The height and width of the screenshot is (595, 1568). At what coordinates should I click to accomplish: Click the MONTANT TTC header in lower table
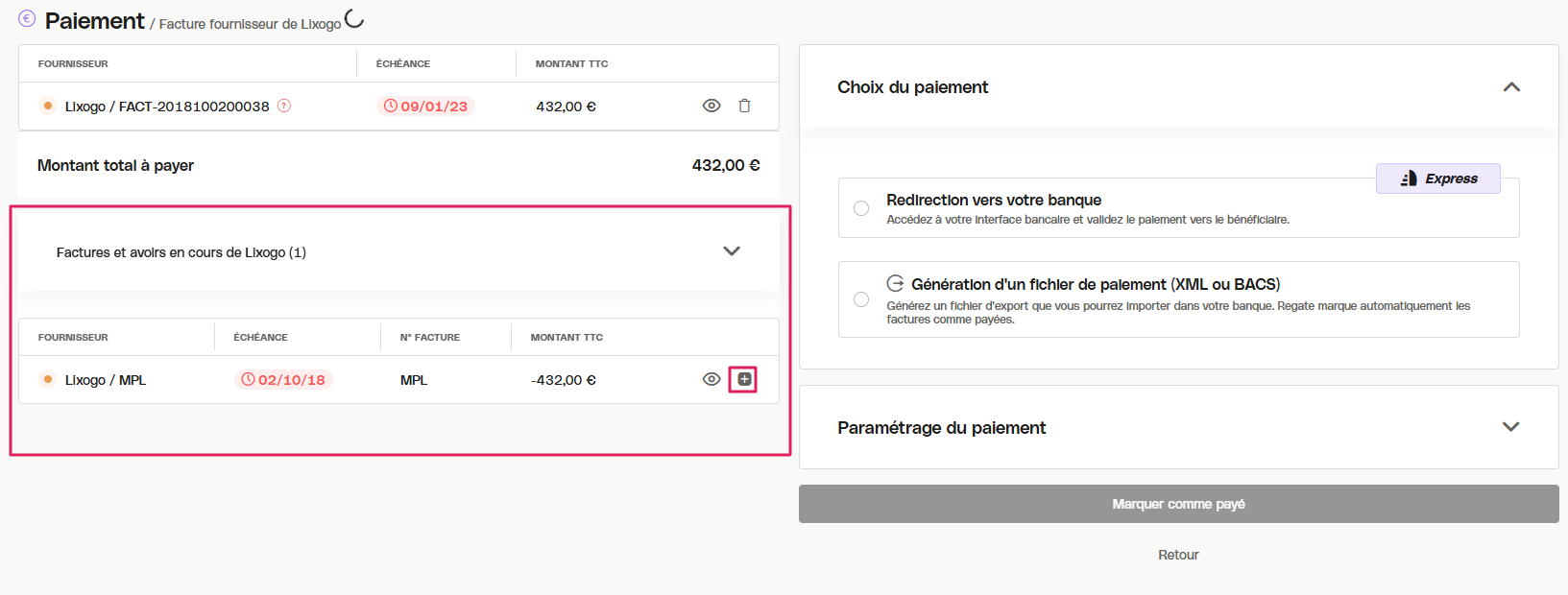[567, 337]
